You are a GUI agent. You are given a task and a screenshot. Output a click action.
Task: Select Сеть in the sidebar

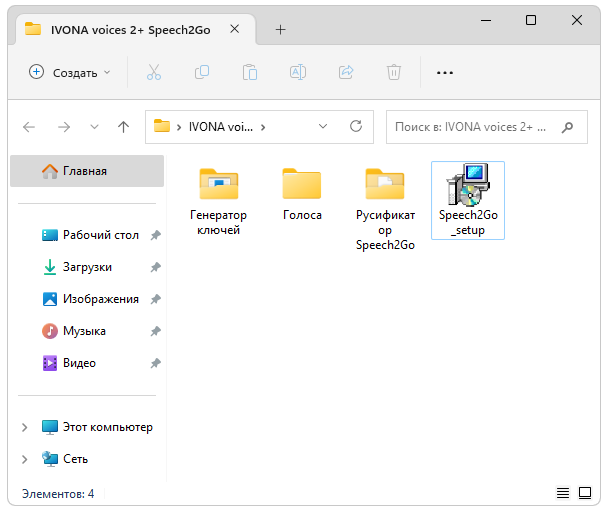pyautogui.click(x=65, y=459)
